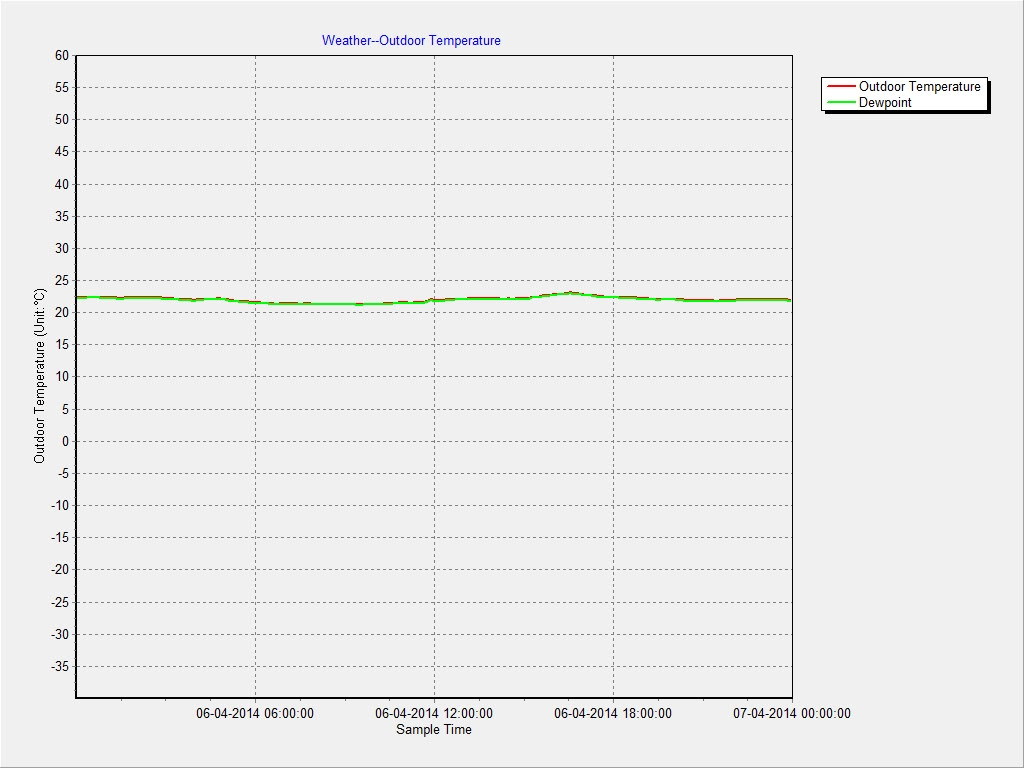Click the 06-04-2014 12:00:00 time label
This screenshot has height=768, width=1024.
coord(434,713)
